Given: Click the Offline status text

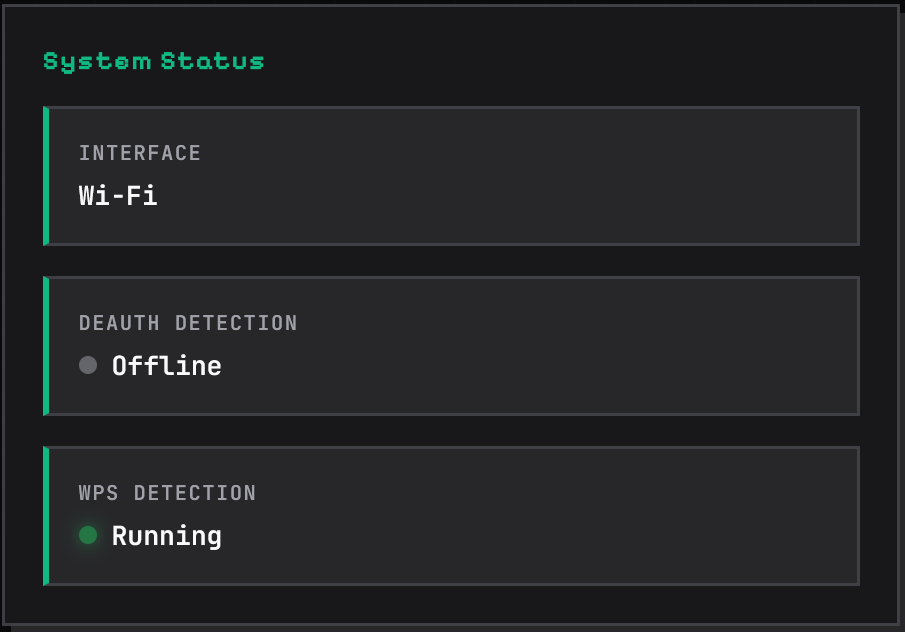Looking at the screenshot, I should [x=166, y=366].
